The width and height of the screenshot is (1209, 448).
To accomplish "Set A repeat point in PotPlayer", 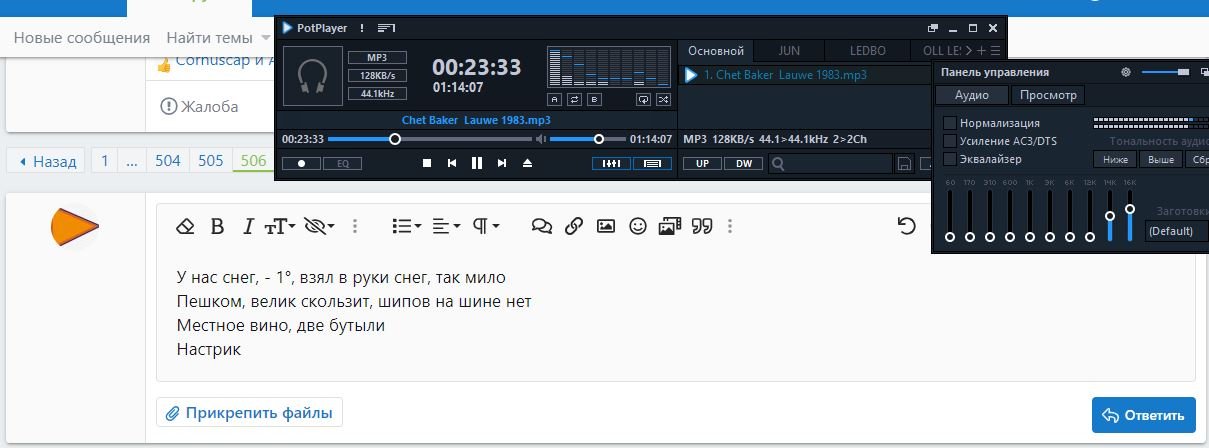I will click(x=554, y=99).
